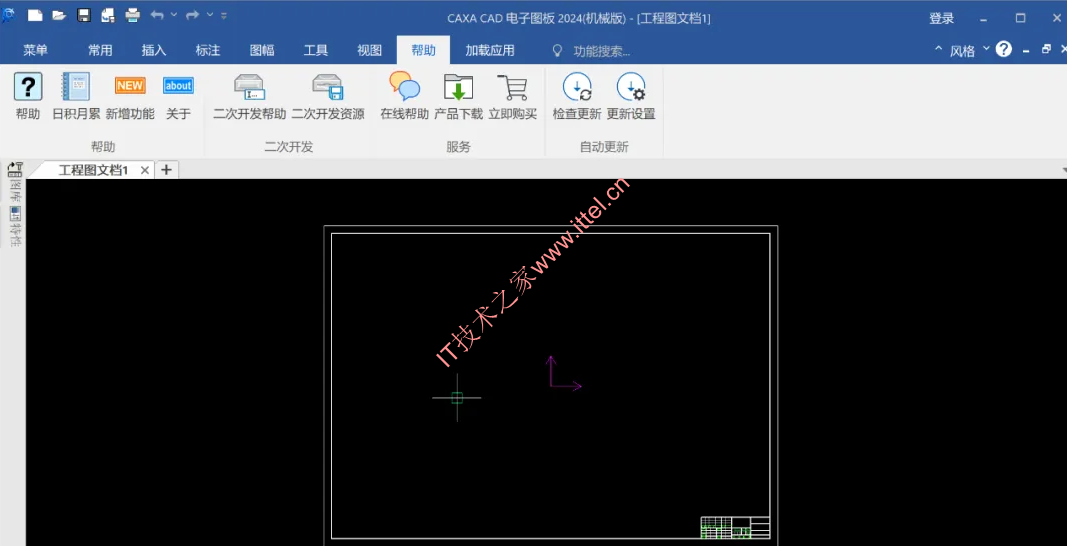Open a file via folder icon

[59, 15]
